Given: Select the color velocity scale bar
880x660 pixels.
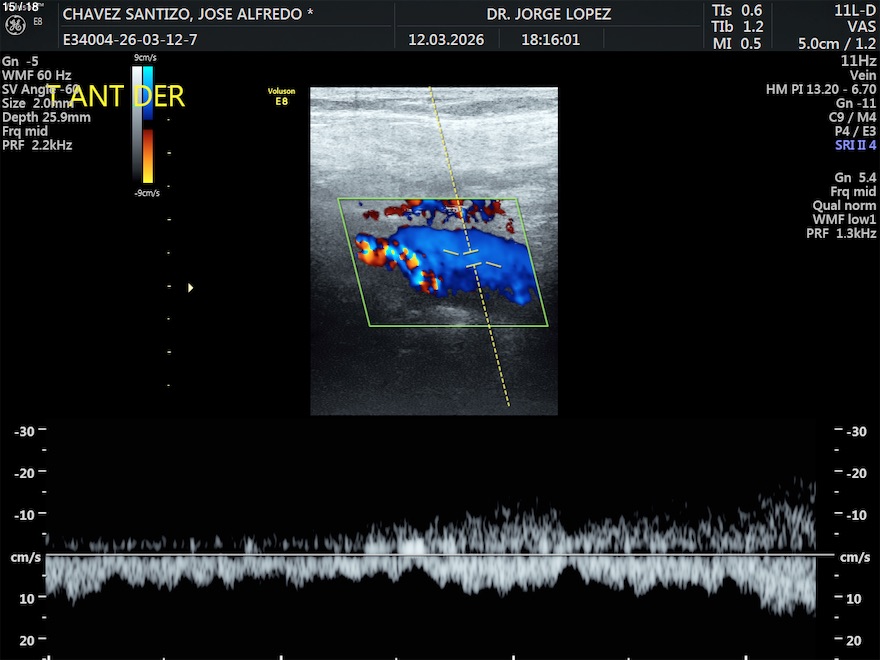Looking at the screenshot, I should pos(148,125).
